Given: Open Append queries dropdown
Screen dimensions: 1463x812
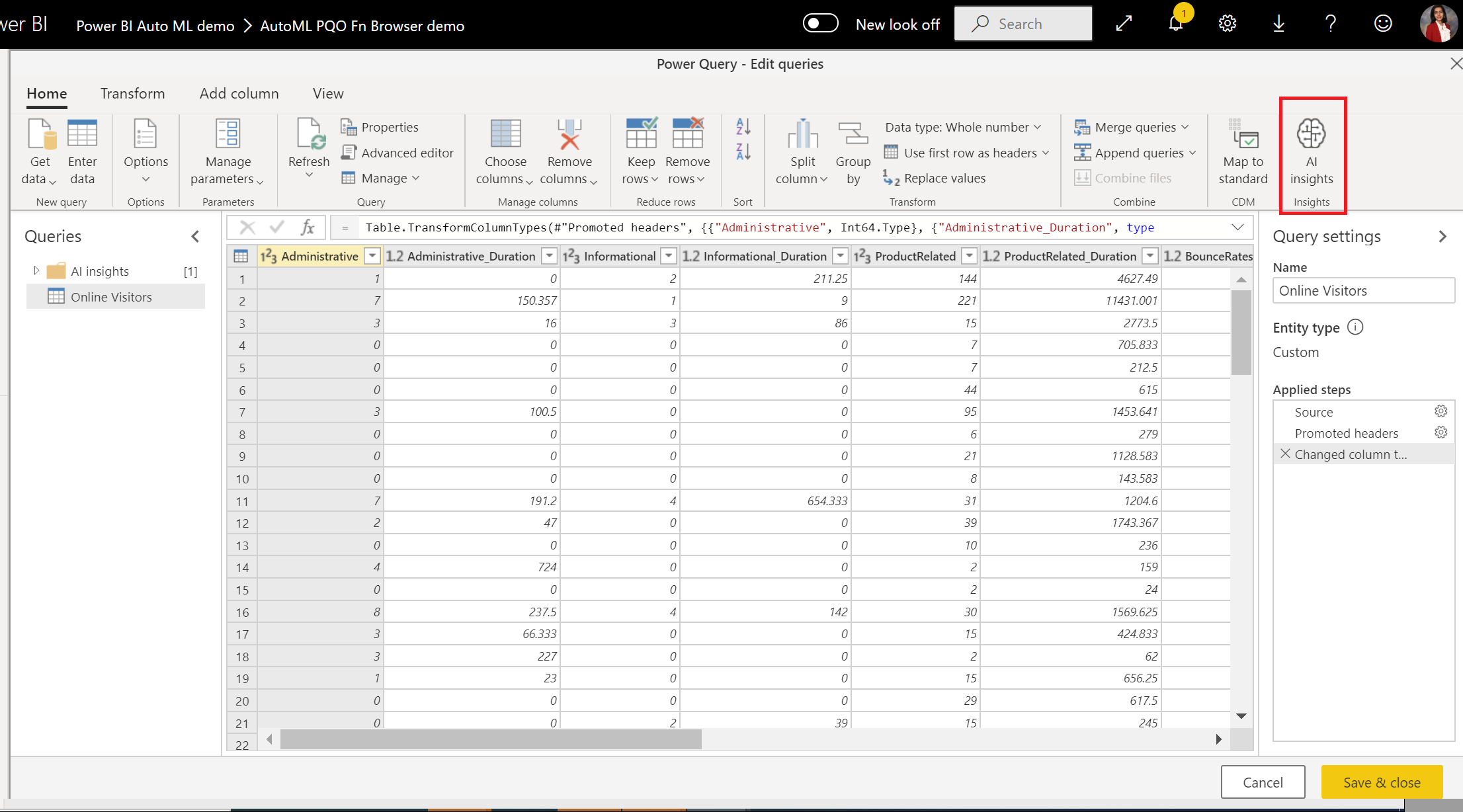Looking at the screenshot, I should click(1135, 153).
